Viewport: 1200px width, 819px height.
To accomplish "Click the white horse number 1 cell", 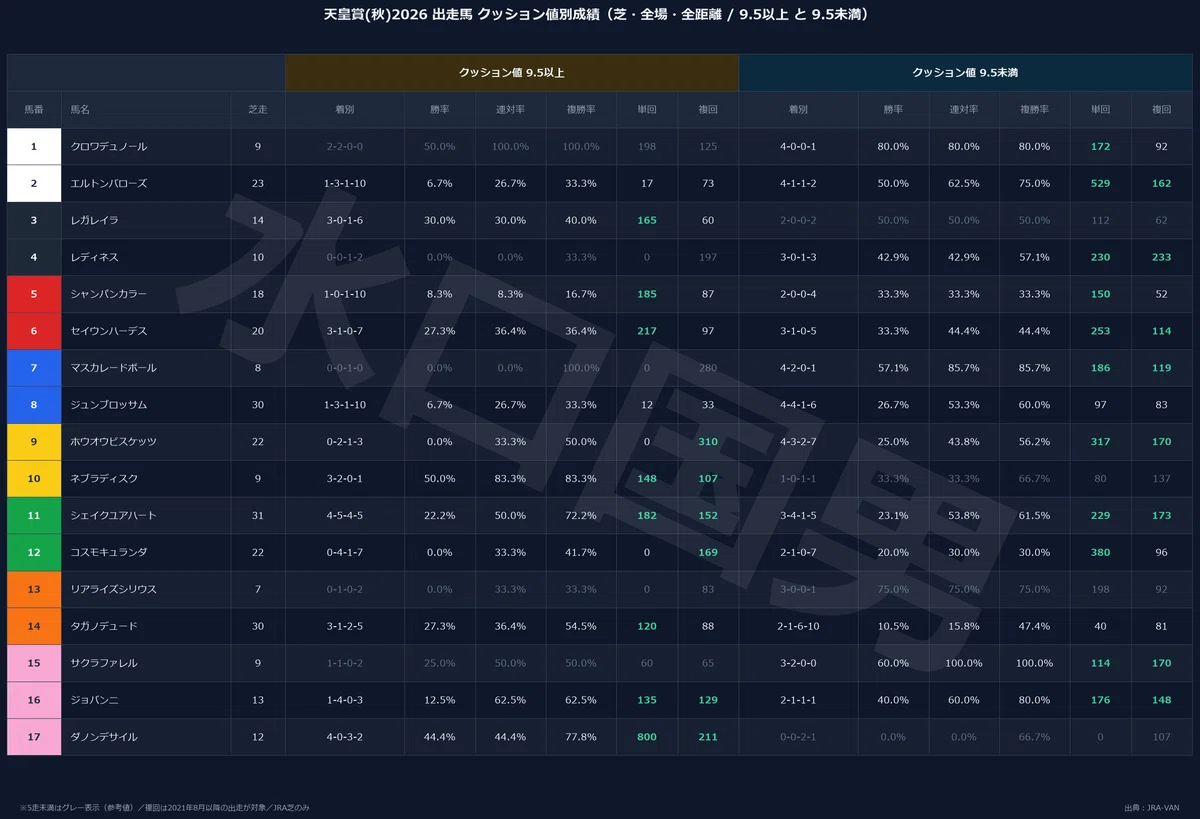I will tap(34, 147).
